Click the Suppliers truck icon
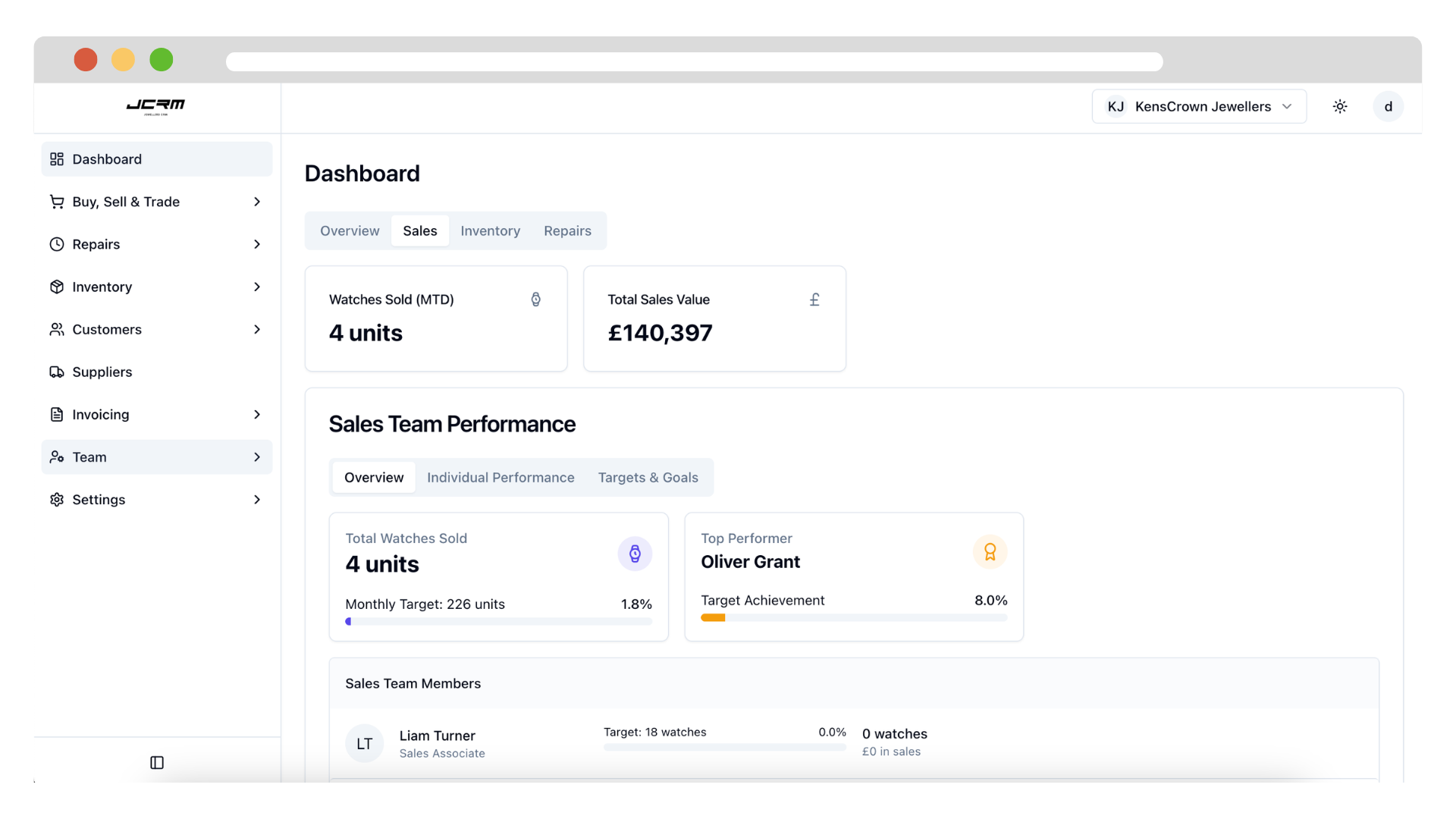 [57, 372]
